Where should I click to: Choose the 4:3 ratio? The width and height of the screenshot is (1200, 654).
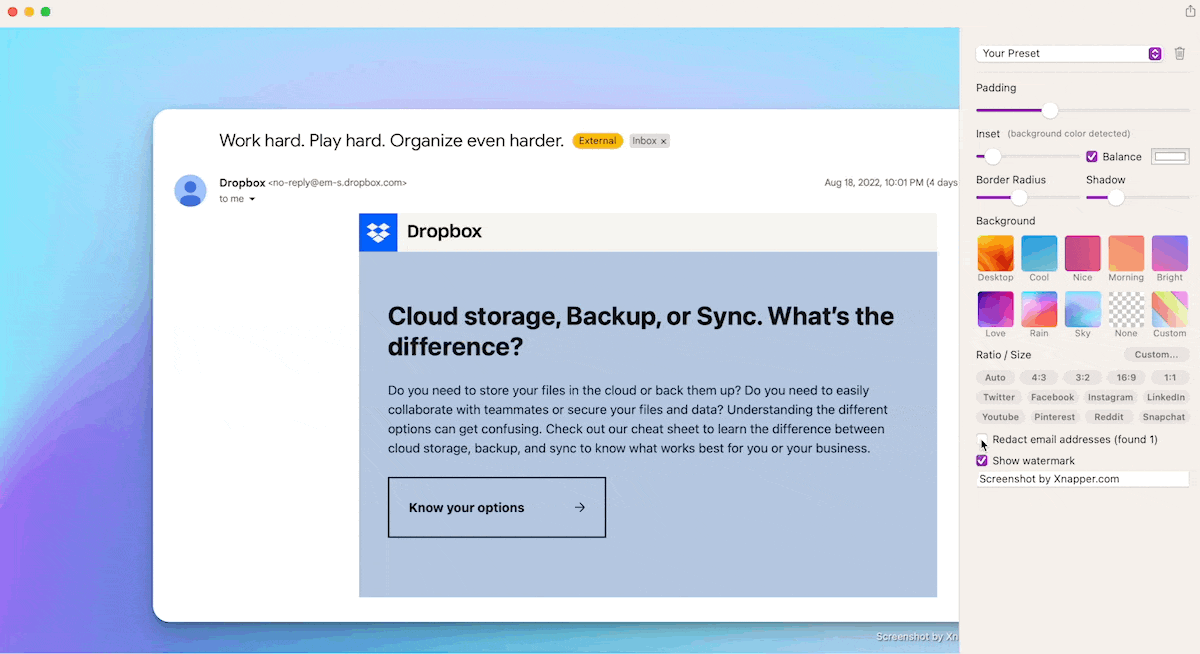[x=1039, y=378]
